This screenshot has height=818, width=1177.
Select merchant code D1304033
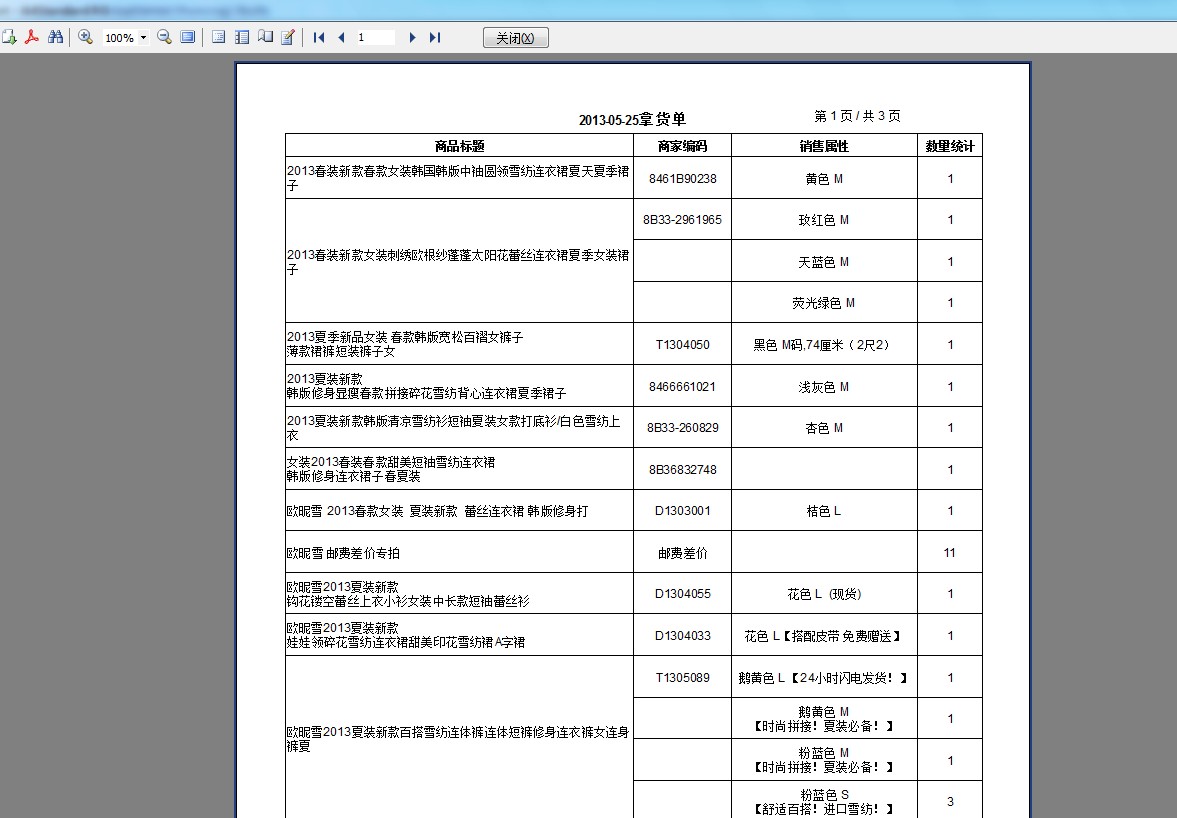pos(682,636)
